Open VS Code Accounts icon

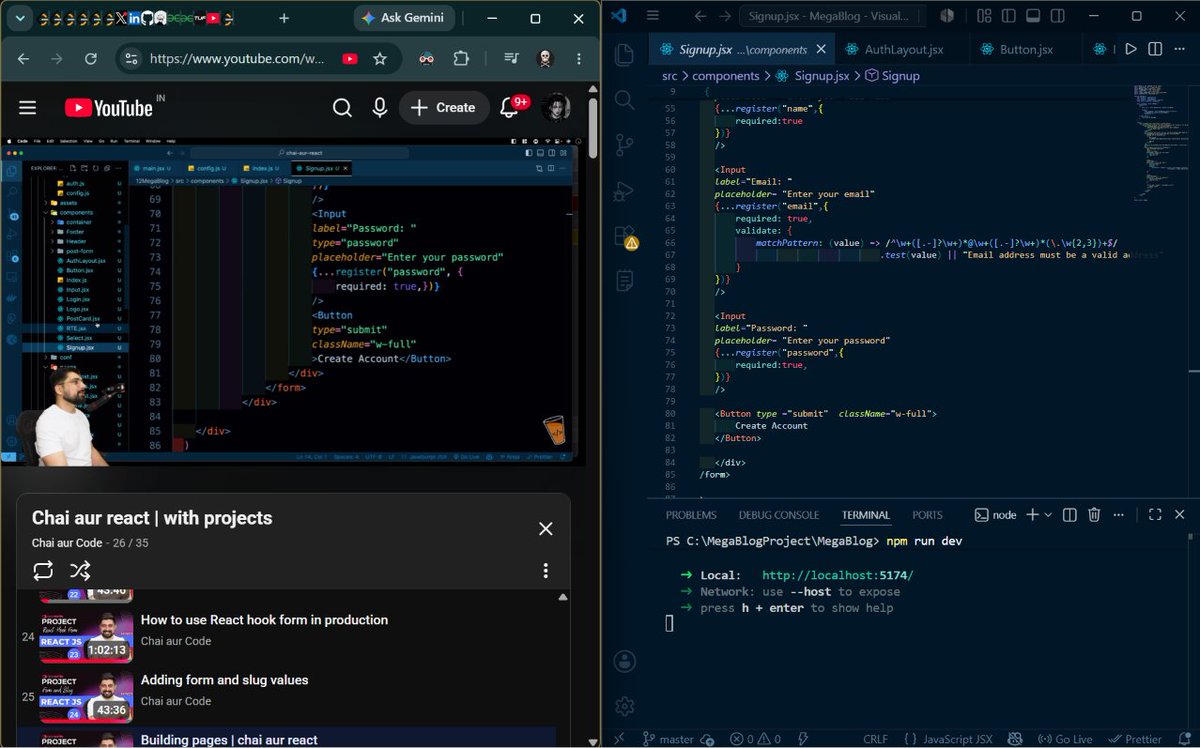click(625, 661)
